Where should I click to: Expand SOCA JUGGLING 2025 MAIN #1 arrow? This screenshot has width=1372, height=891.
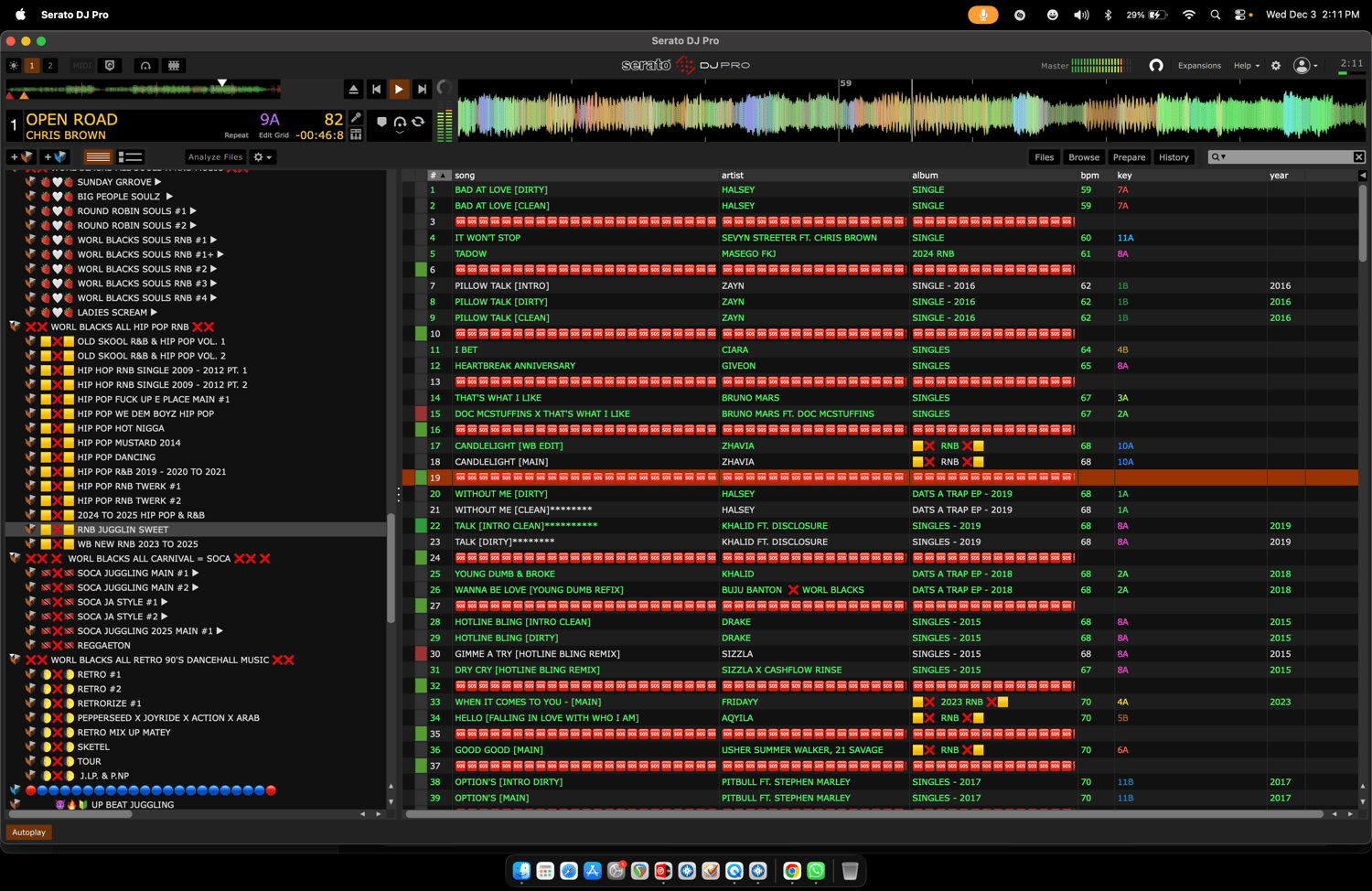[220, 631]
